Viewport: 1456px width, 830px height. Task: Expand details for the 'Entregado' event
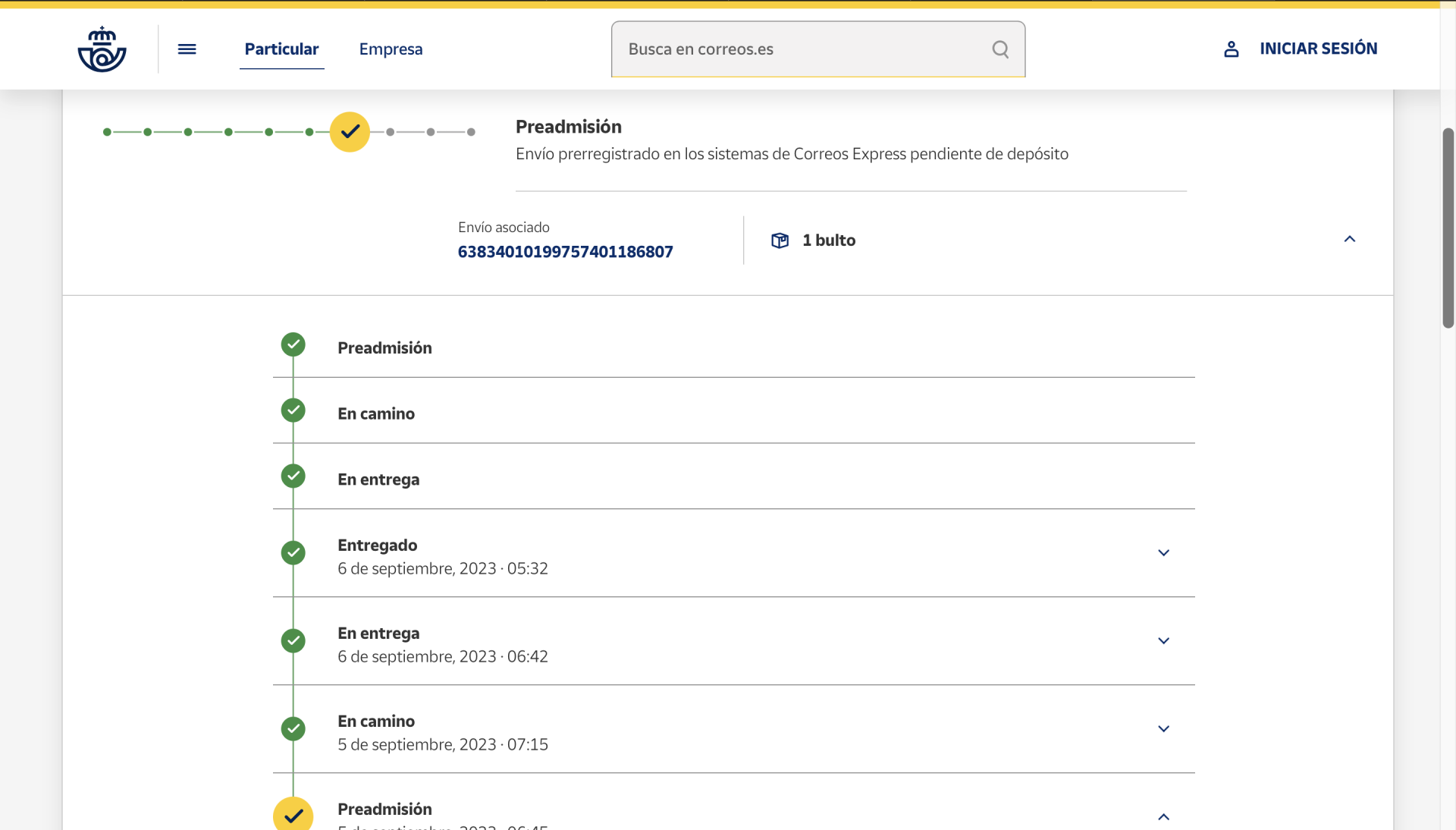tap(1163, 553)
